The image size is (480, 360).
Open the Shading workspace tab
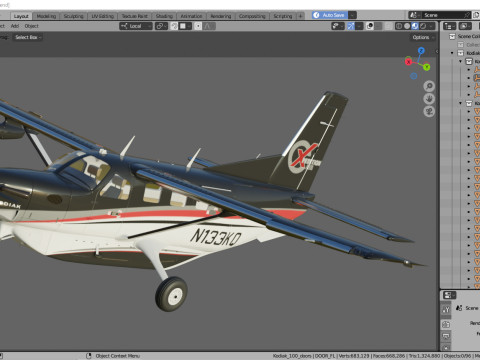click(x=164, y=16)
